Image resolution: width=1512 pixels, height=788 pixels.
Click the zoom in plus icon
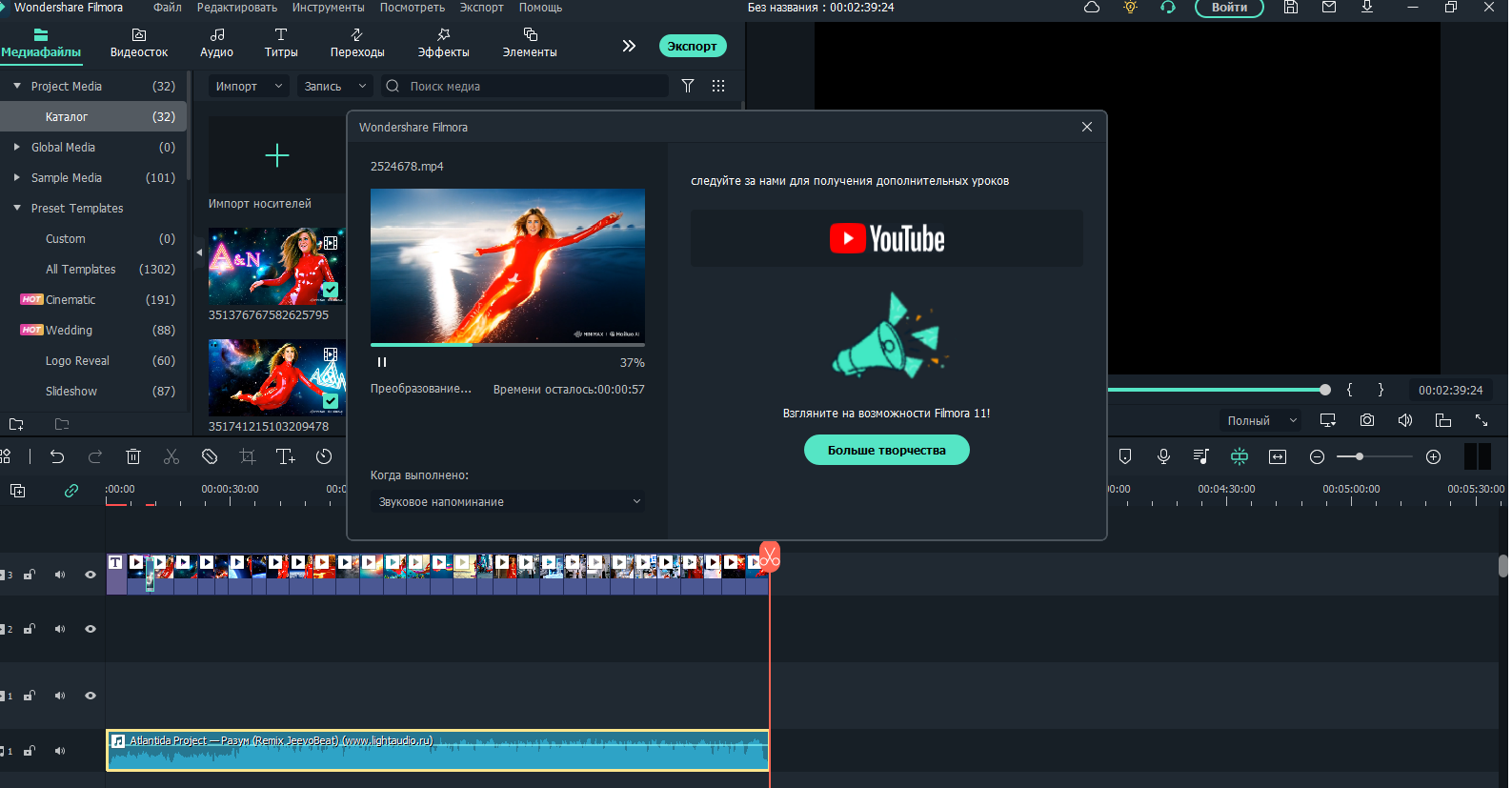pos(1433,457)
